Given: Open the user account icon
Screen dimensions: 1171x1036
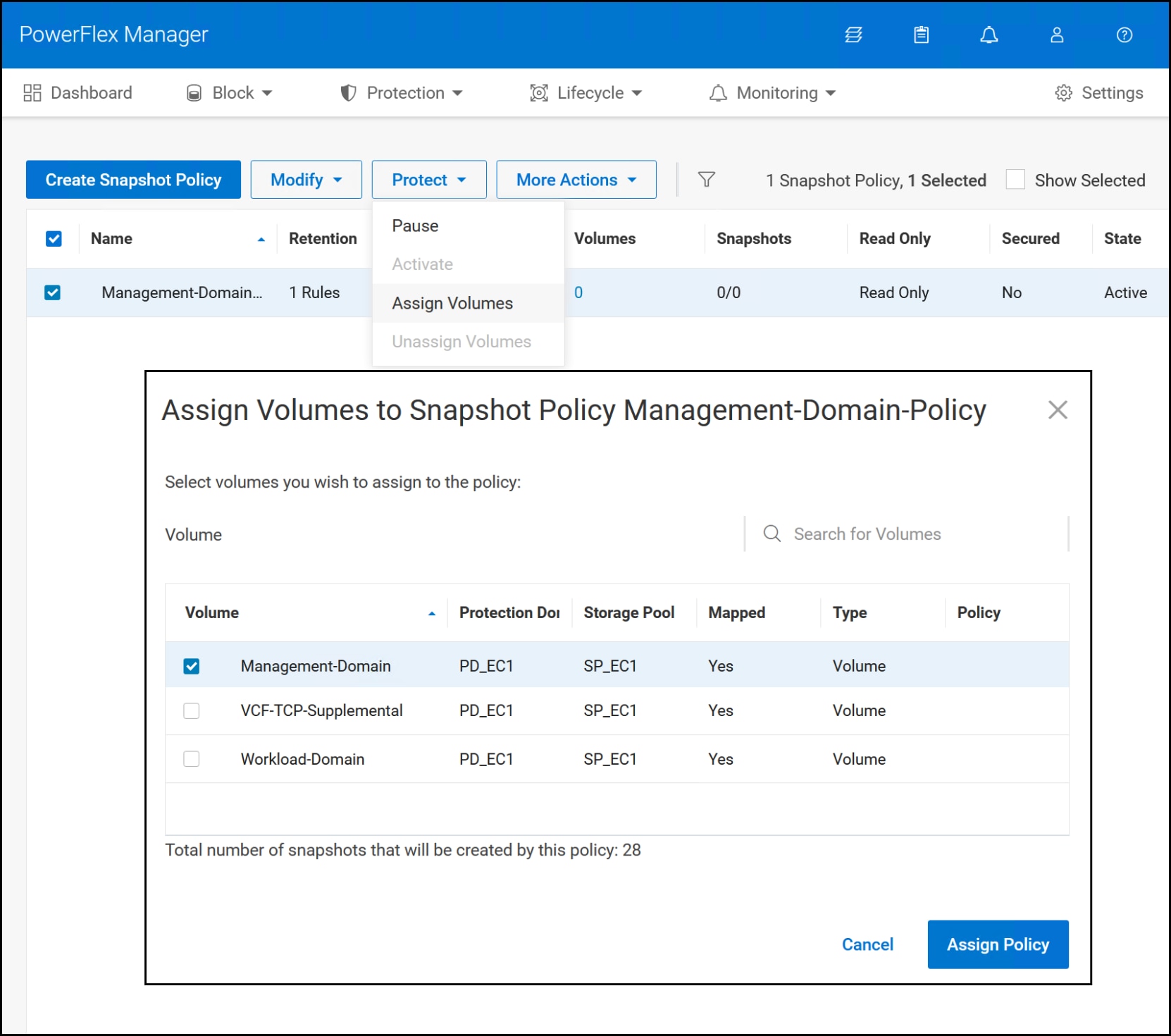Looking at the screenshot, I should (x=1056, y=35).
